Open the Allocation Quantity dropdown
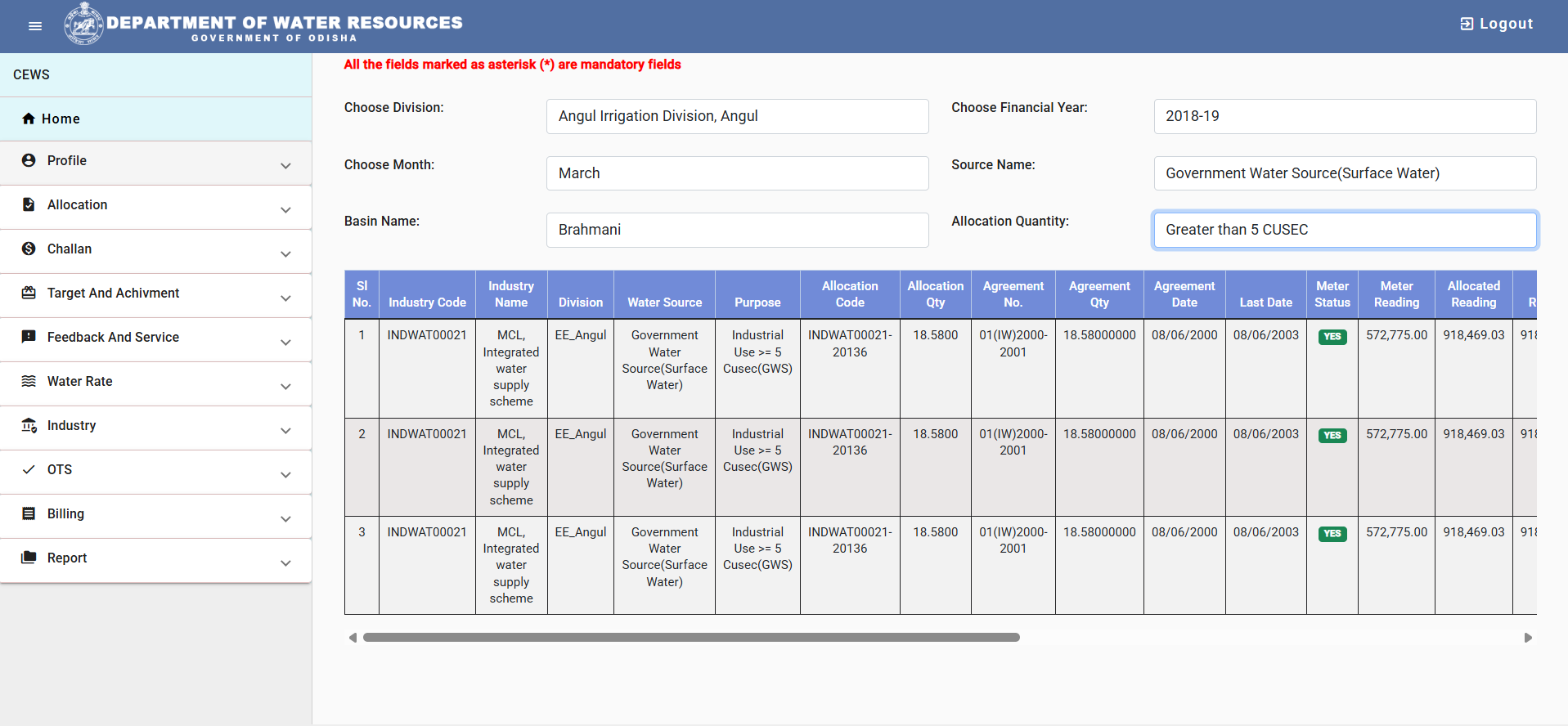 click(1345, 230)
